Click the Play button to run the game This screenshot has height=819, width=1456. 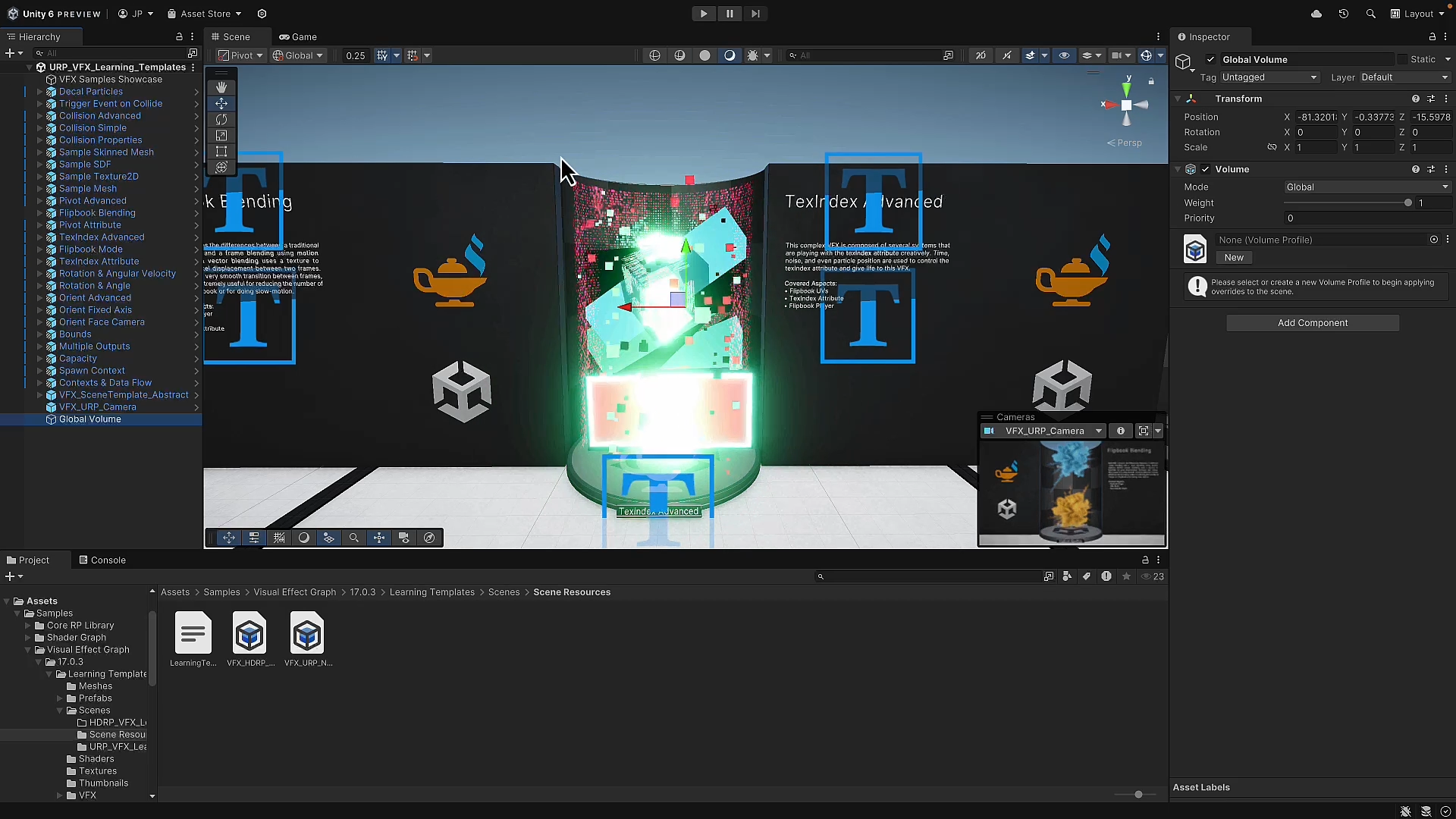(x=704, y=14)
